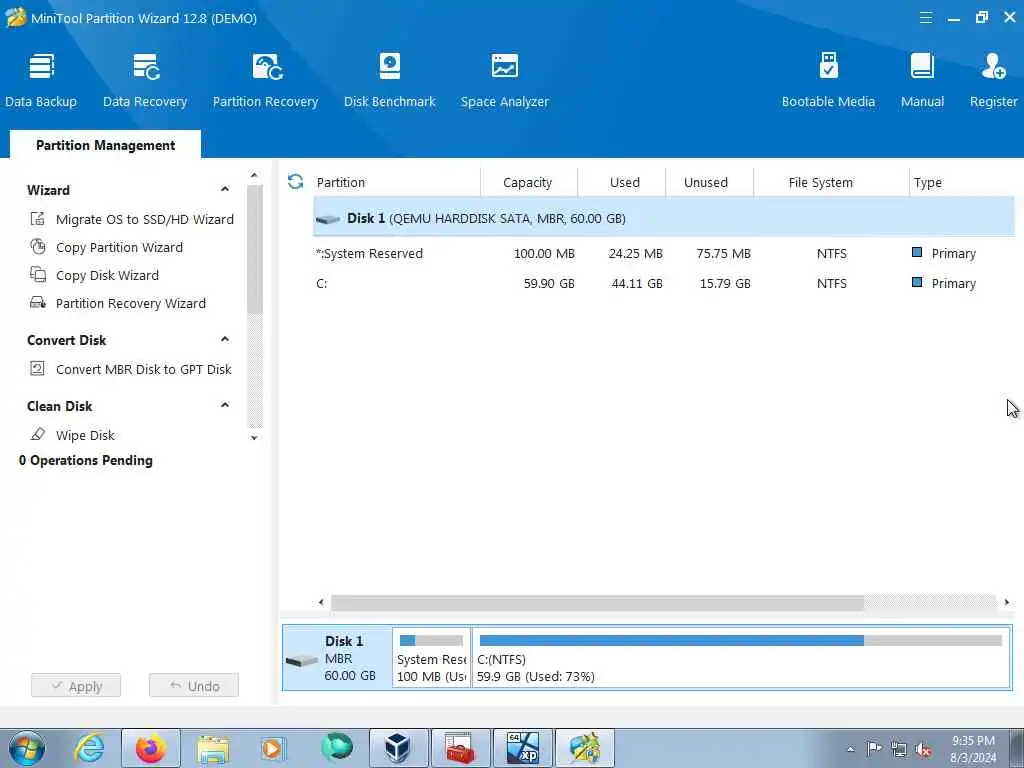Launch Internet Explorer from taskbar
Image resolution: width=1024 pixels, height=768 pixels.
click(x=89, y=748)
